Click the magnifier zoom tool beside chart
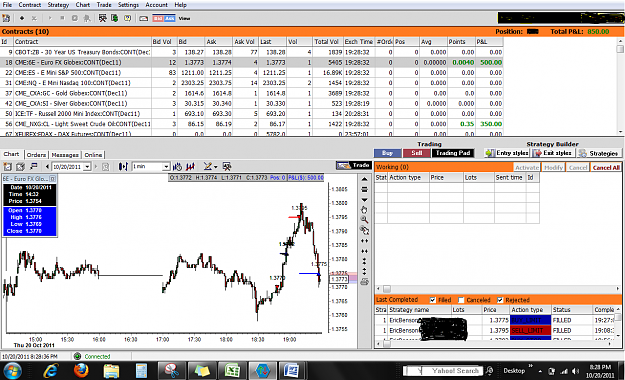Viewport: 625px width, 380px height. 364,220
